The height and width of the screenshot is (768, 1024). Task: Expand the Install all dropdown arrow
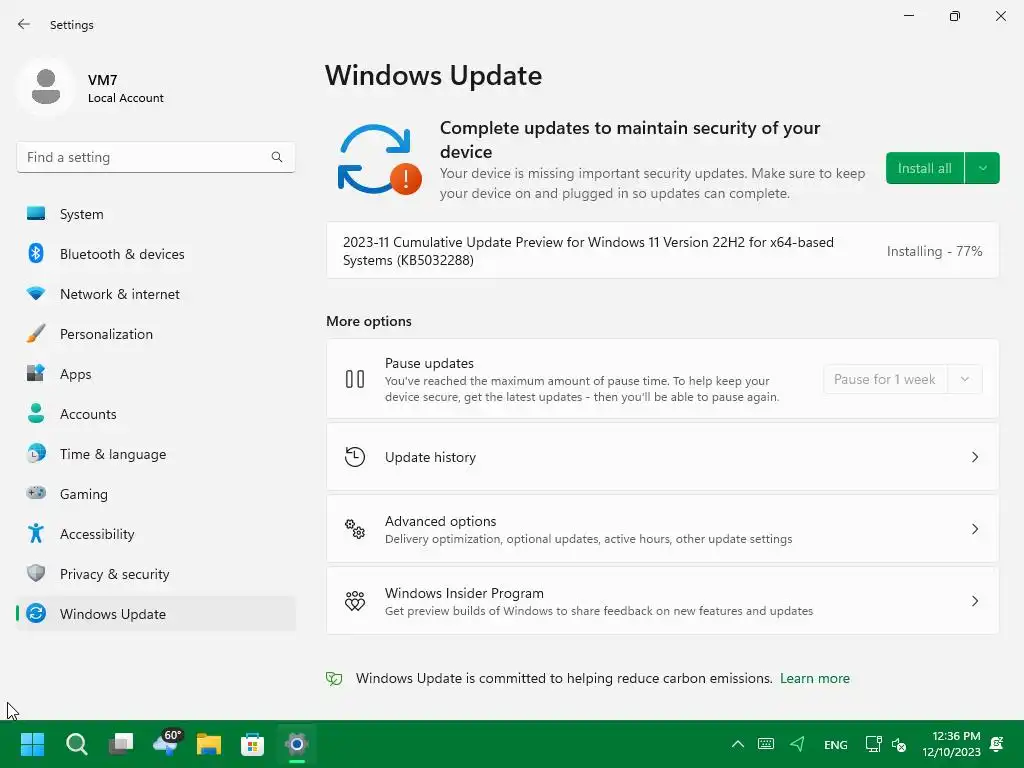coord(982,168)
